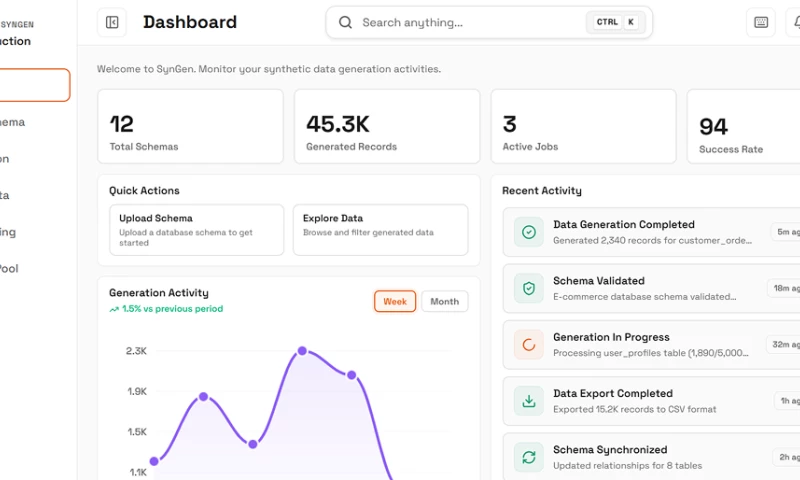Image resolution: width=800 pixels, height=480 pixels.
Task: Open the sidebar item ending in 'ing'
Action: (x=8, y=232)
